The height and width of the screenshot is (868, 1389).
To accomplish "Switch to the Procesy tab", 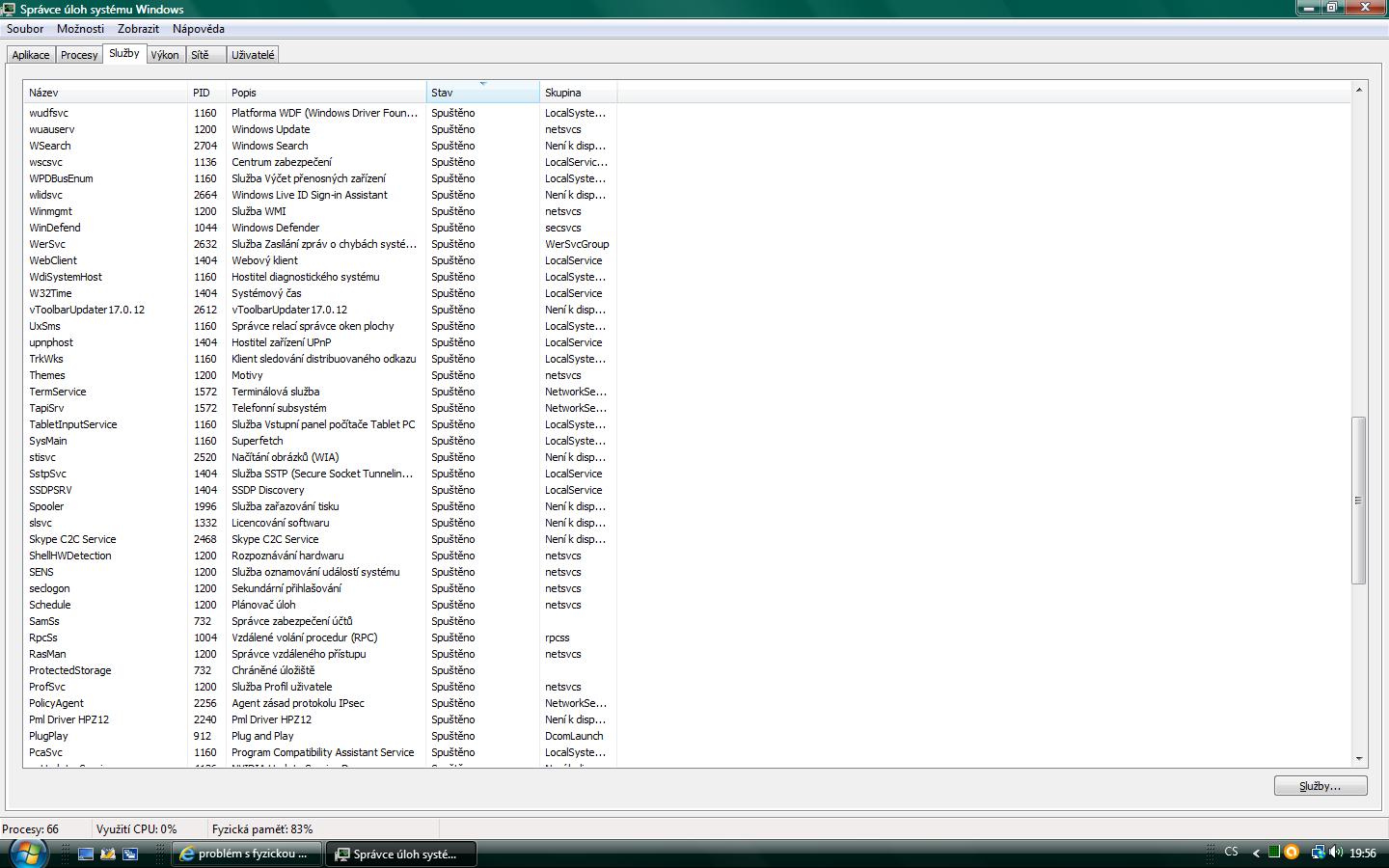I will [79, 55].
